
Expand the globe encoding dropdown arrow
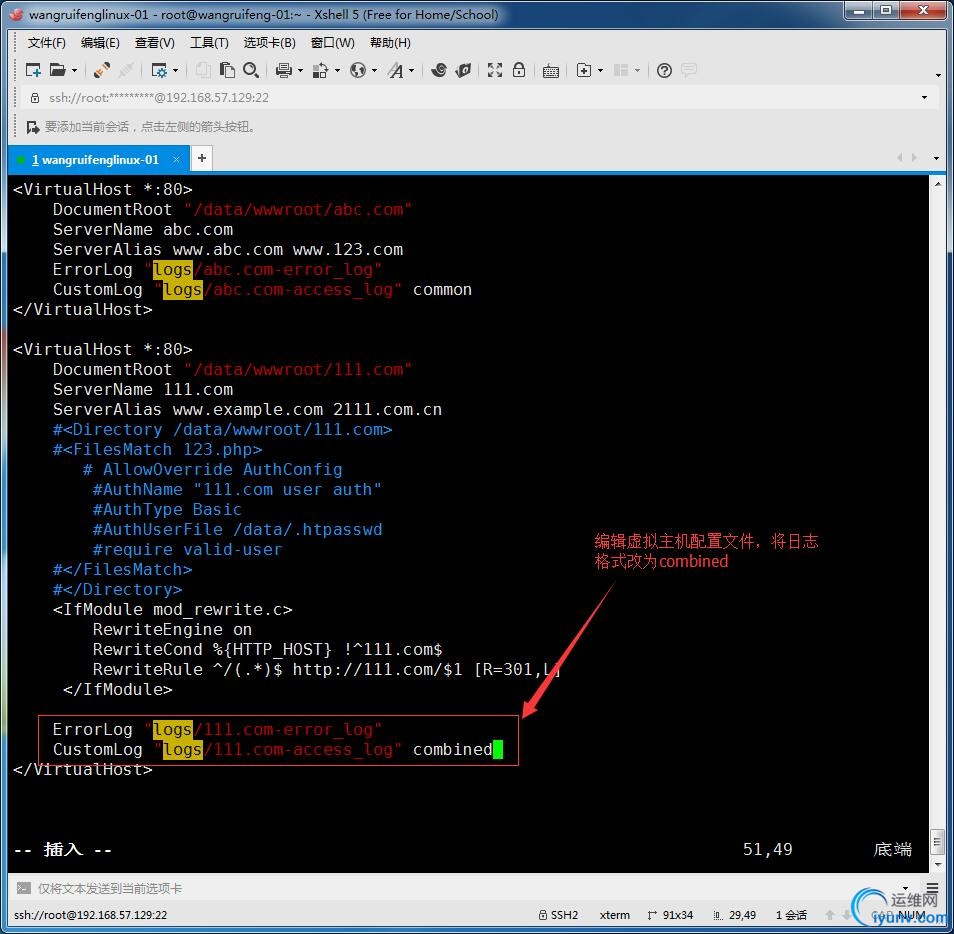coord(375,71)
